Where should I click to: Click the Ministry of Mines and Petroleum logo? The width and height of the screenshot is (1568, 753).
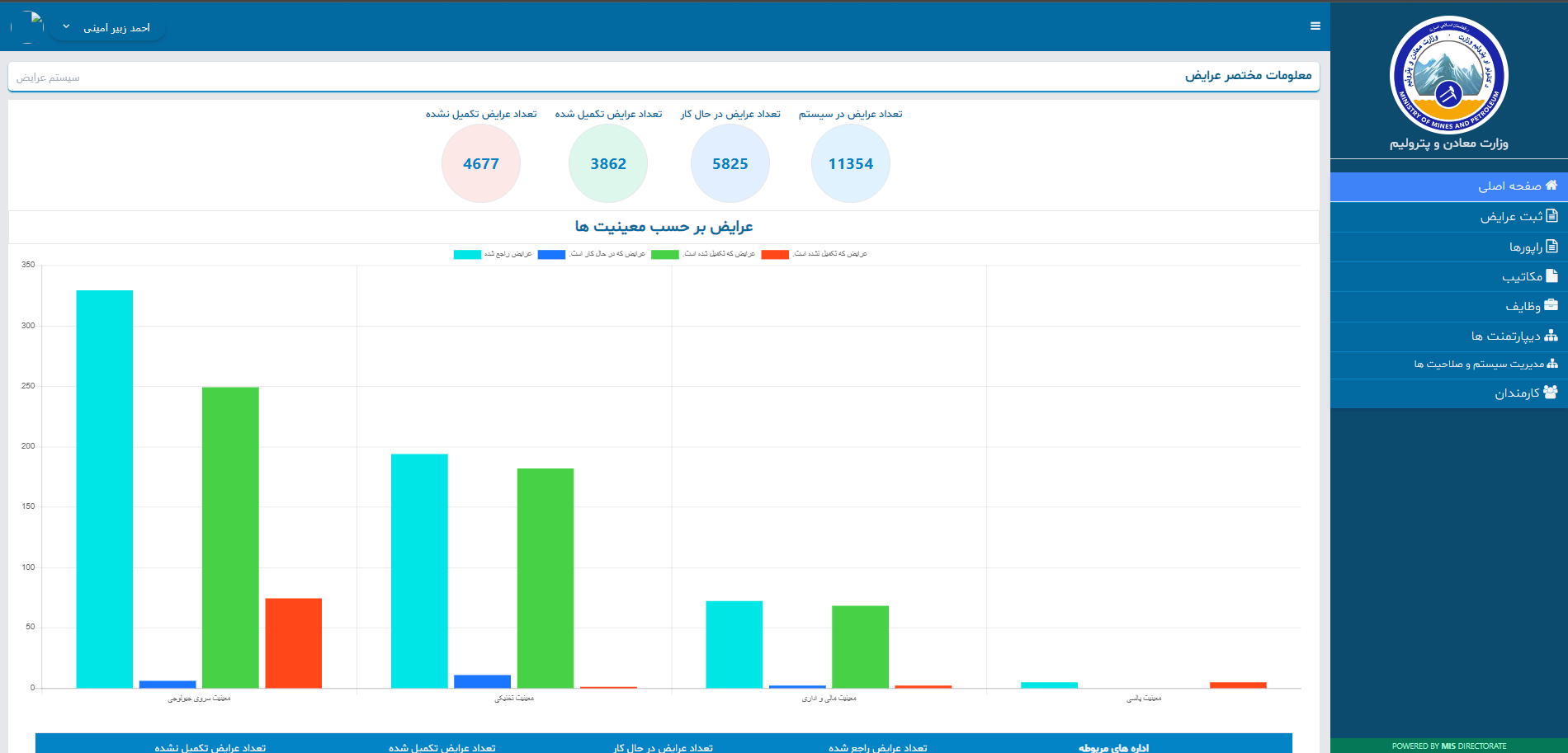1448,76
